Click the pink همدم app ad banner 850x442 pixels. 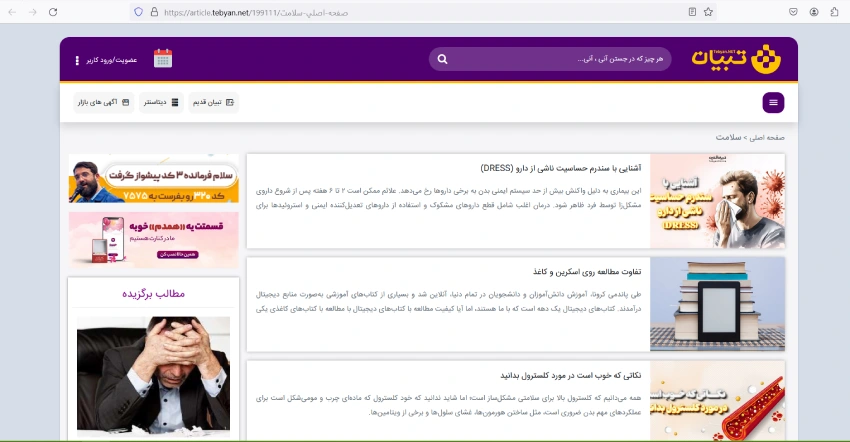click(153, 240)
